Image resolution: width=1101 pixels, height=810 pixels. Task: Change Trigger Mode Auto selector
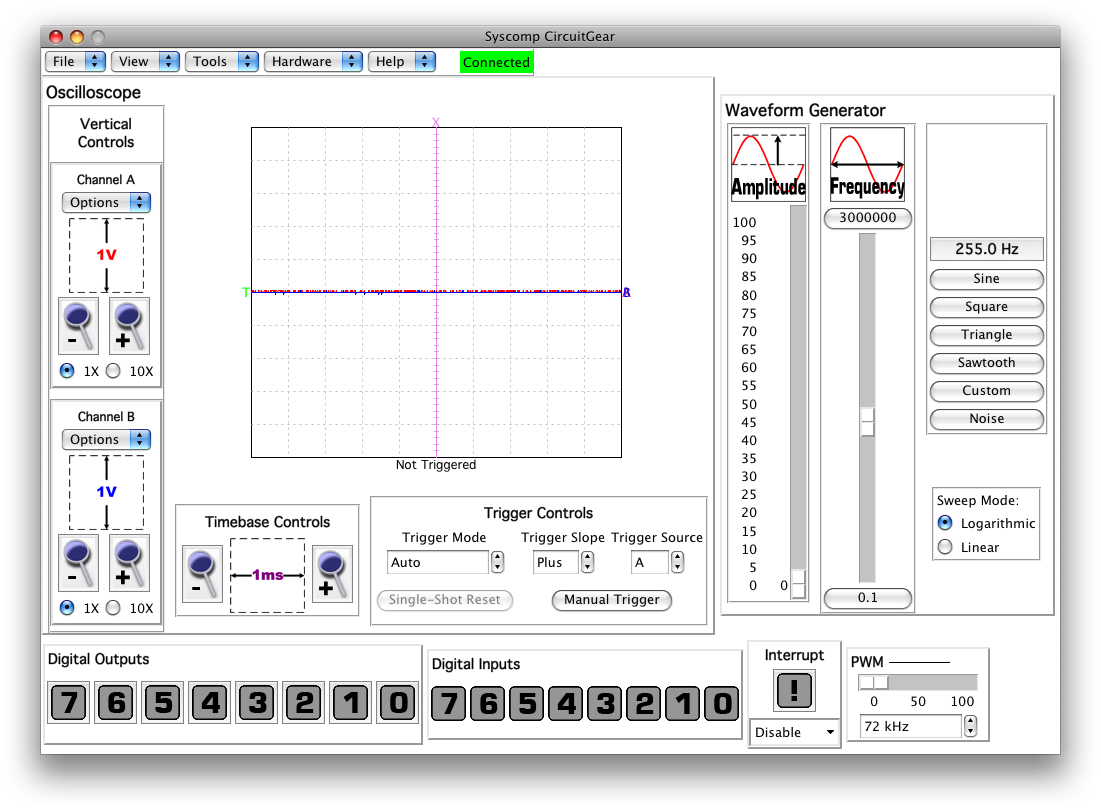[444, 562]
